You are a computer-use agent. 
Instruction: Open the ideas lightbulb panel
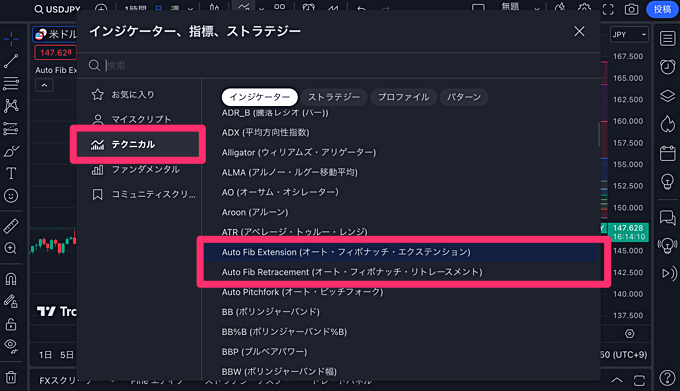[667, 181]
